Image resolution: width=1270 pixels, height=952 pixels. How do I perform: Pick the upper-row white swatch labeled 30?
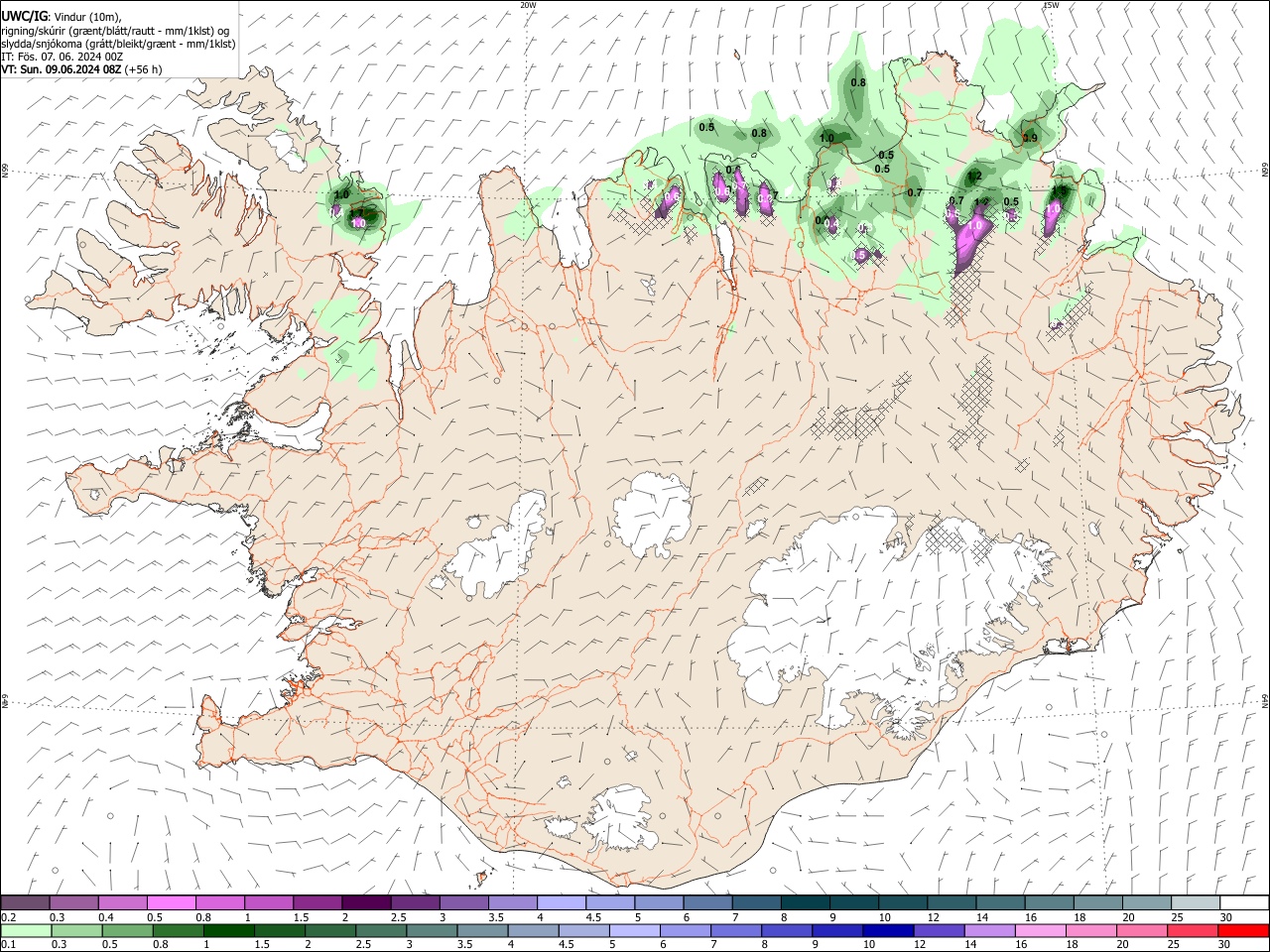pyautogui.click(x=1245, y=902)
